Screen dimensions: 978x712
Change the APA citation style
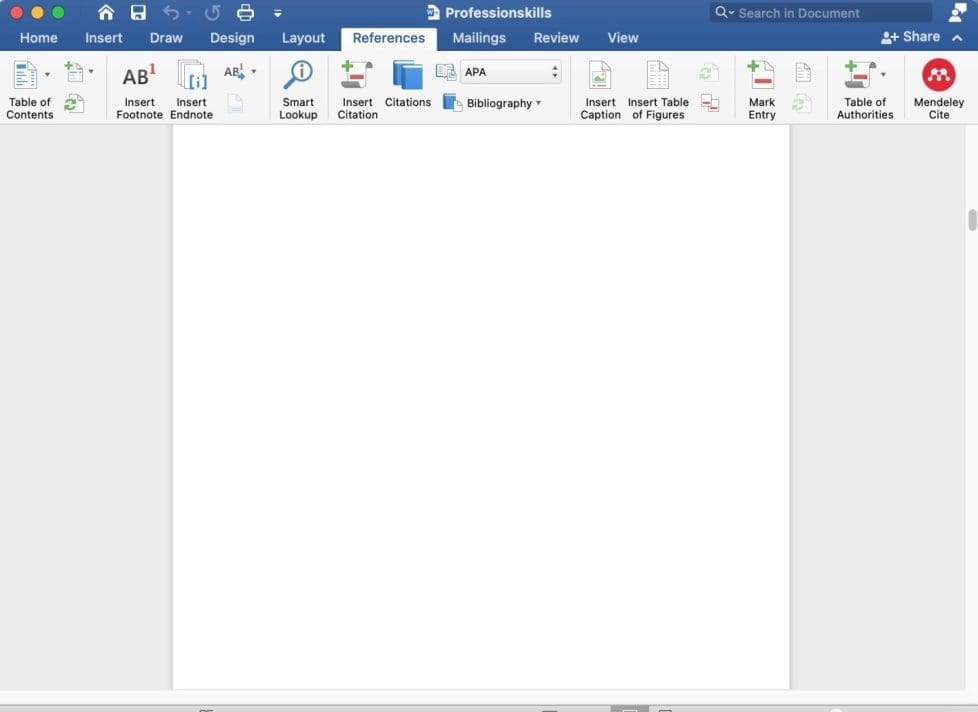509,71
